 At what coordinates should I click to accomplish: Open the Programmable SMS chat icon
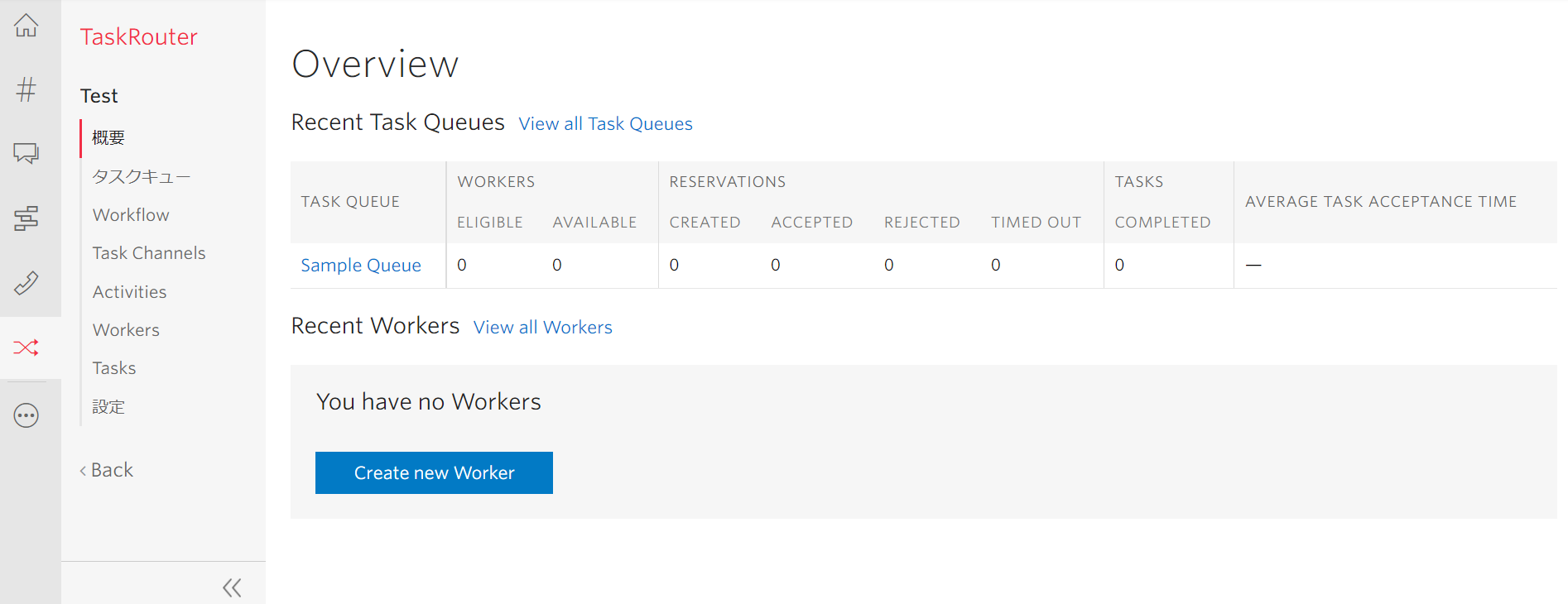(26, 153)
